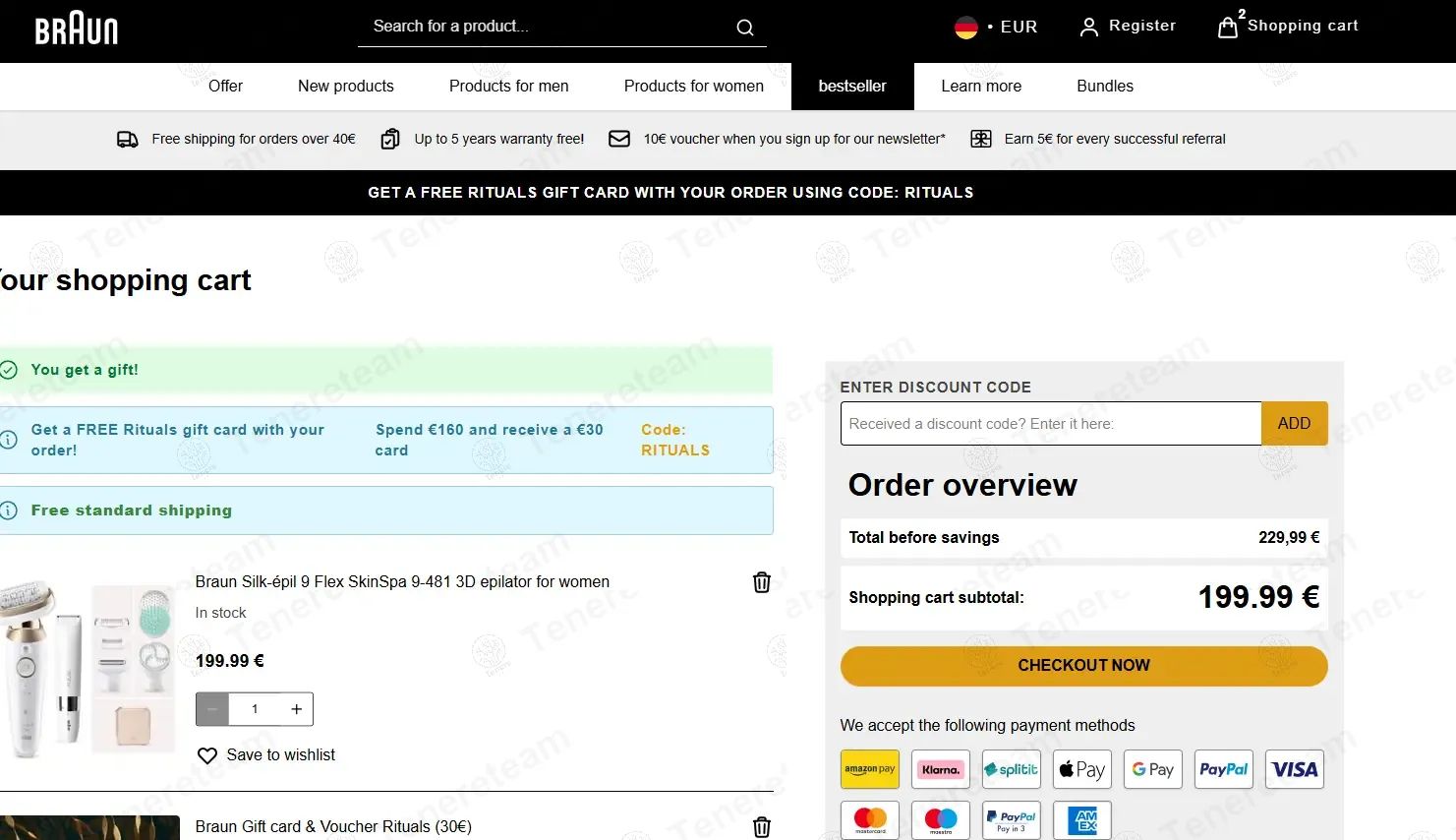Screen dimensions: 1456x840
Task: Click the PayPal Pay in 3 icon
Action: point(1012,820)
